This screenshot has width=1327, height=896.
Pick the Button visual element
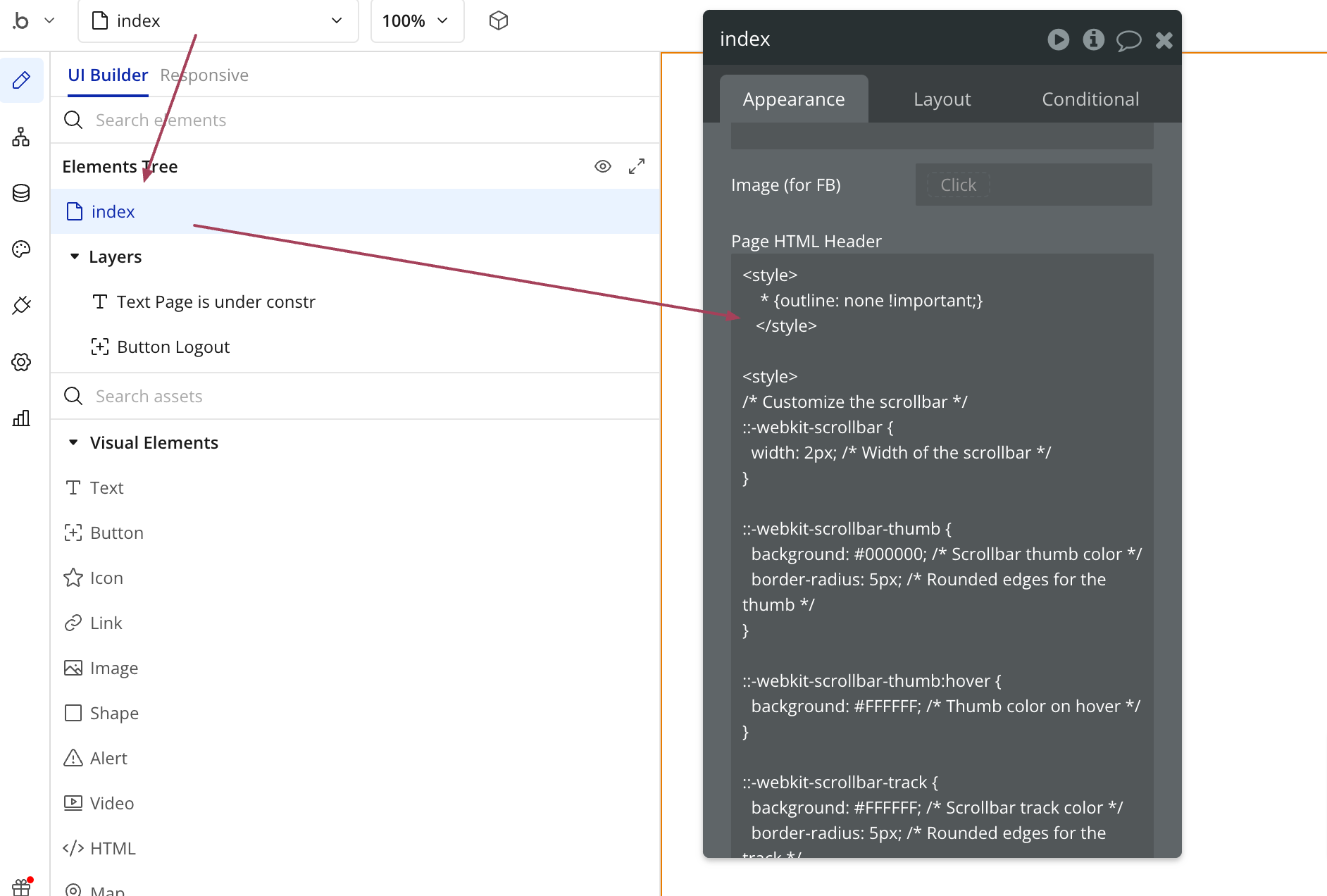(x=104, y=533)
